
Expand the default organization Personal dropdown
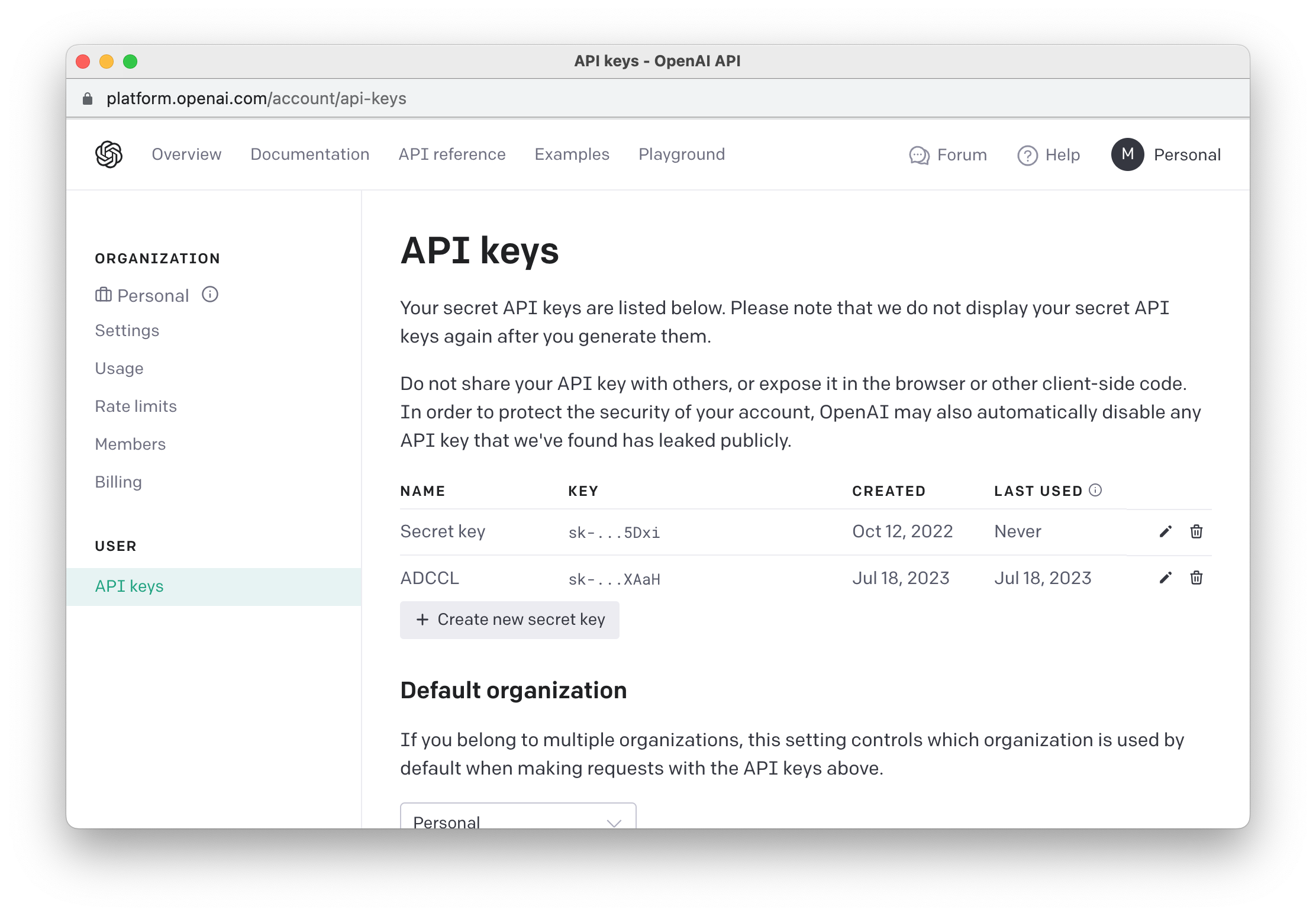pyautogui.click(x=518, y=820)
